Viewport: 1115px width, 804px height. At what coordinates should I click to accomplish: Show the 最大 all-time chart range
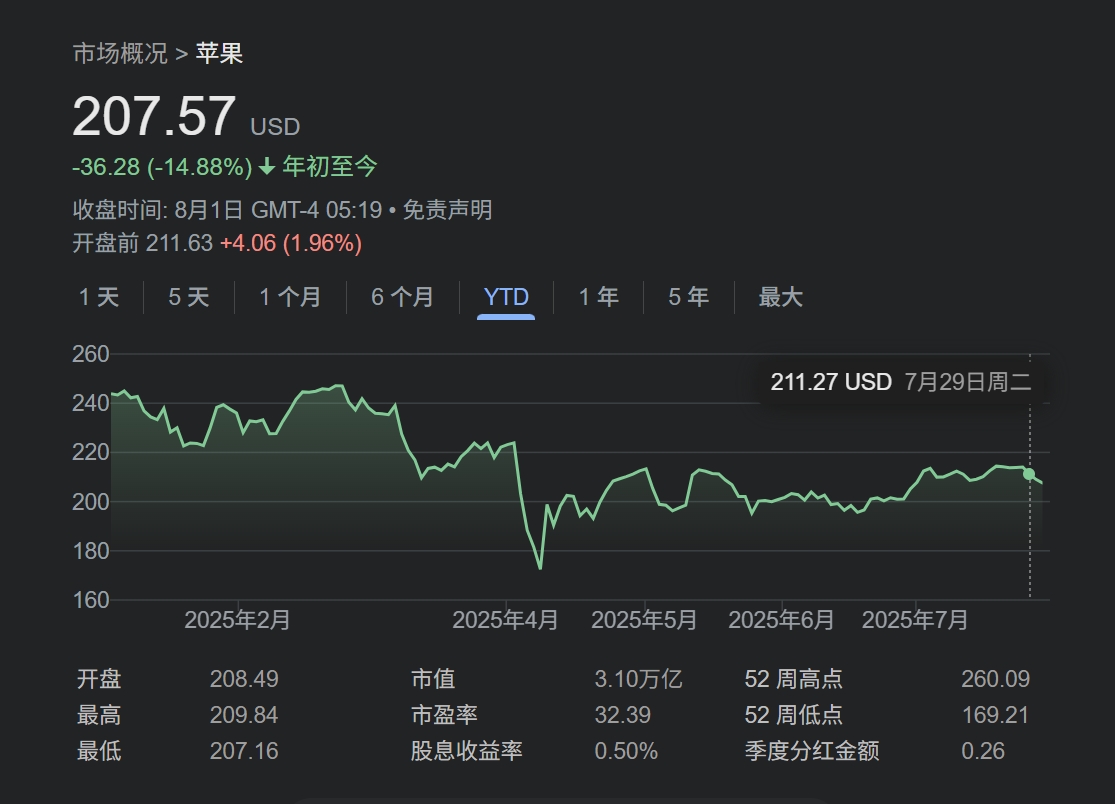click(780, 297)
